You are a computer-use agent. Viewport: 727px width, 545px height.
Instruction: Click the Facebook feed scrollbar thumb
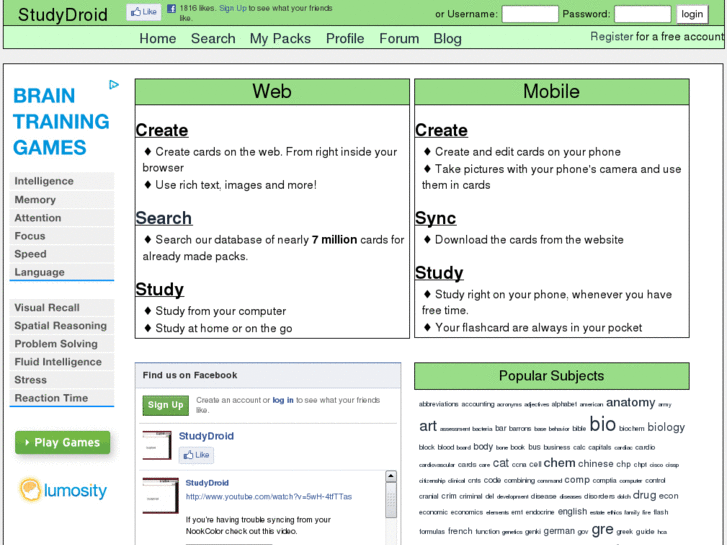(391, 500)
